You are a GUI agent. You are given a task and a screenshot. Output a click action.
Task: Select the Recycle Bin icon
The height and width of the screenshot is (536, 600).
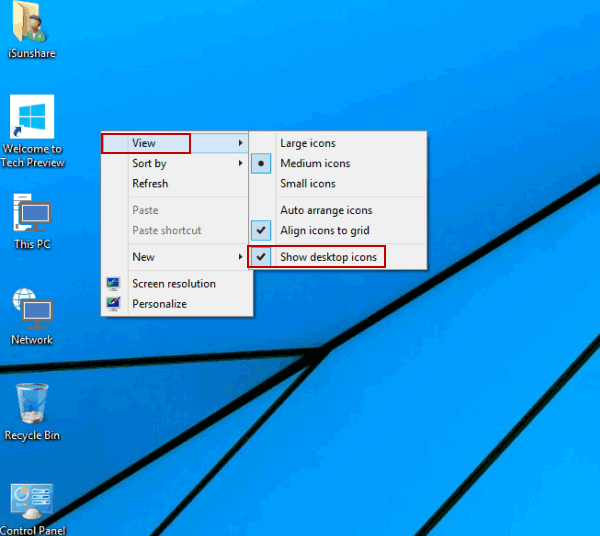[32, 403]
